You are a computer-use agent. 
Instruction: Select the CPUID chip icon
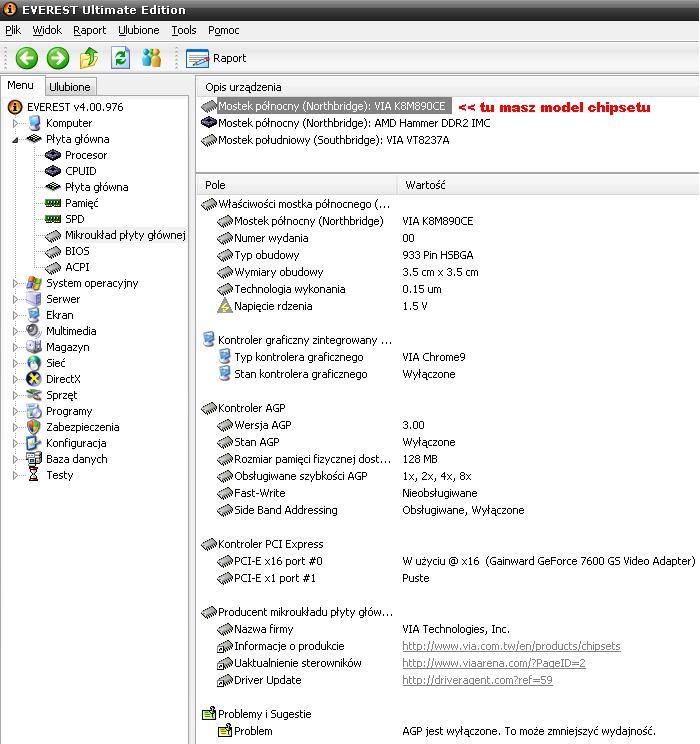53,171
